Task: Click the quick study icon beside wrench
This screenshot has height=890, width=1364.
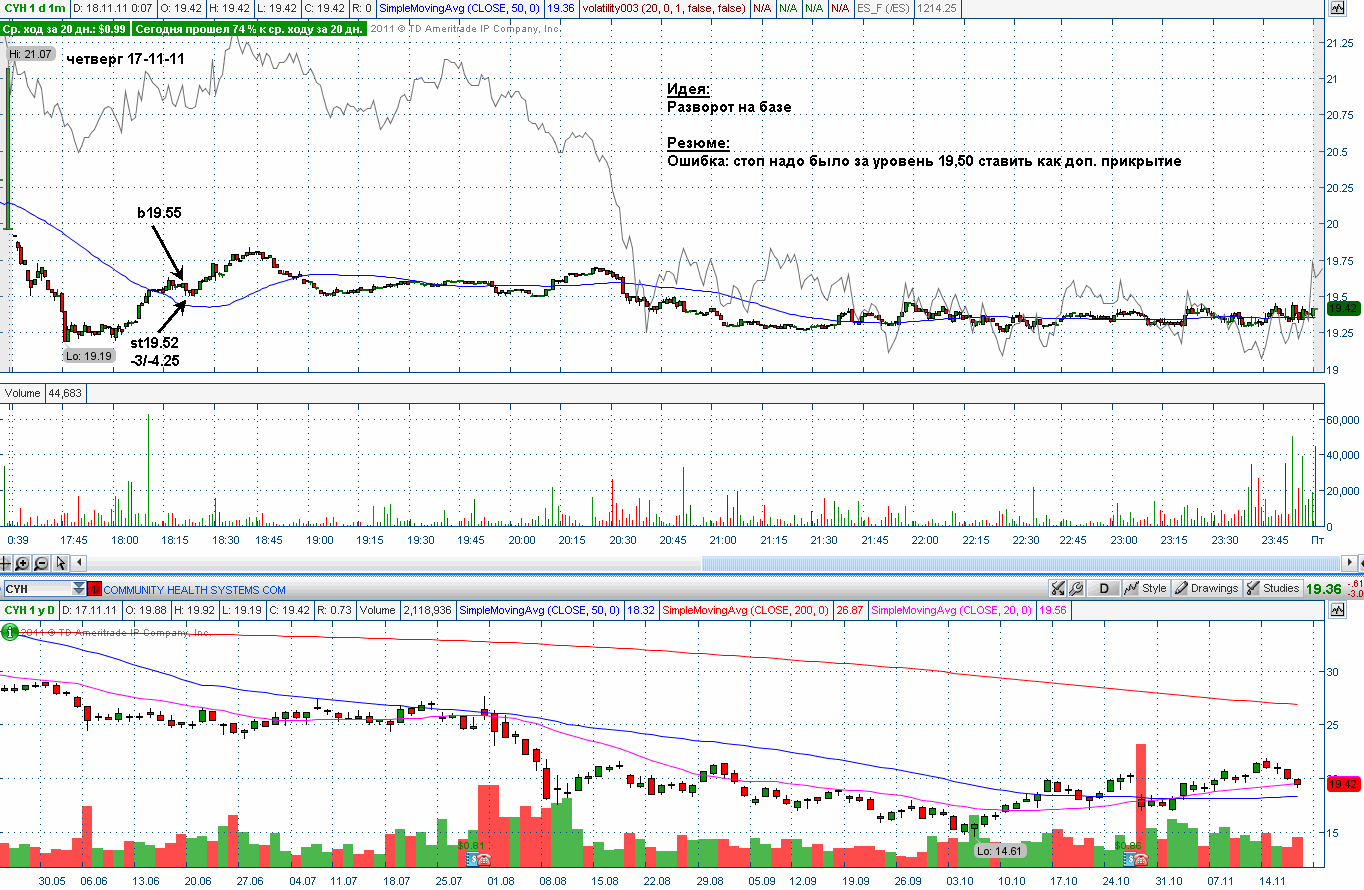Action: coord(1058,588)
